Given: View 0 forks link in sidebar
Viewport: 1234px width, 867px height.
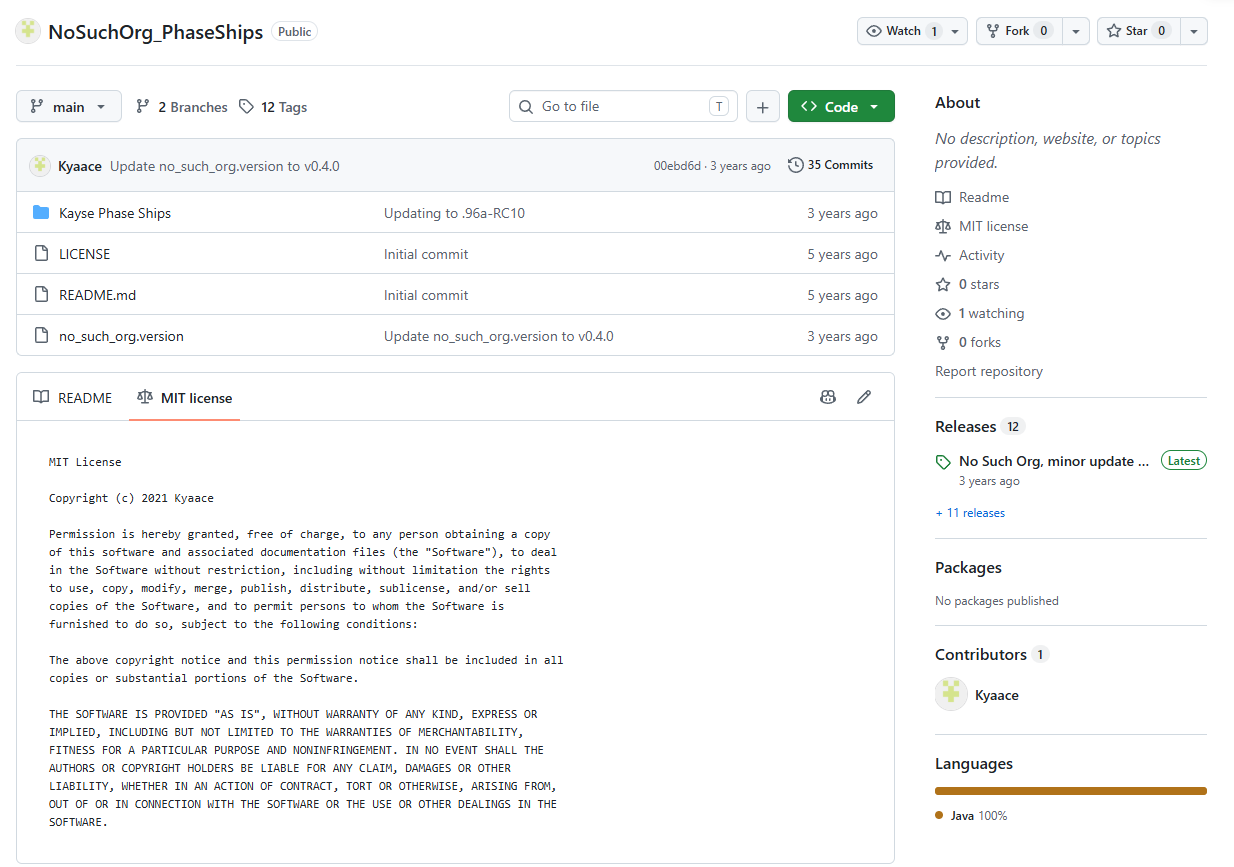Looking at the screenshot, I should click(968, 342).
